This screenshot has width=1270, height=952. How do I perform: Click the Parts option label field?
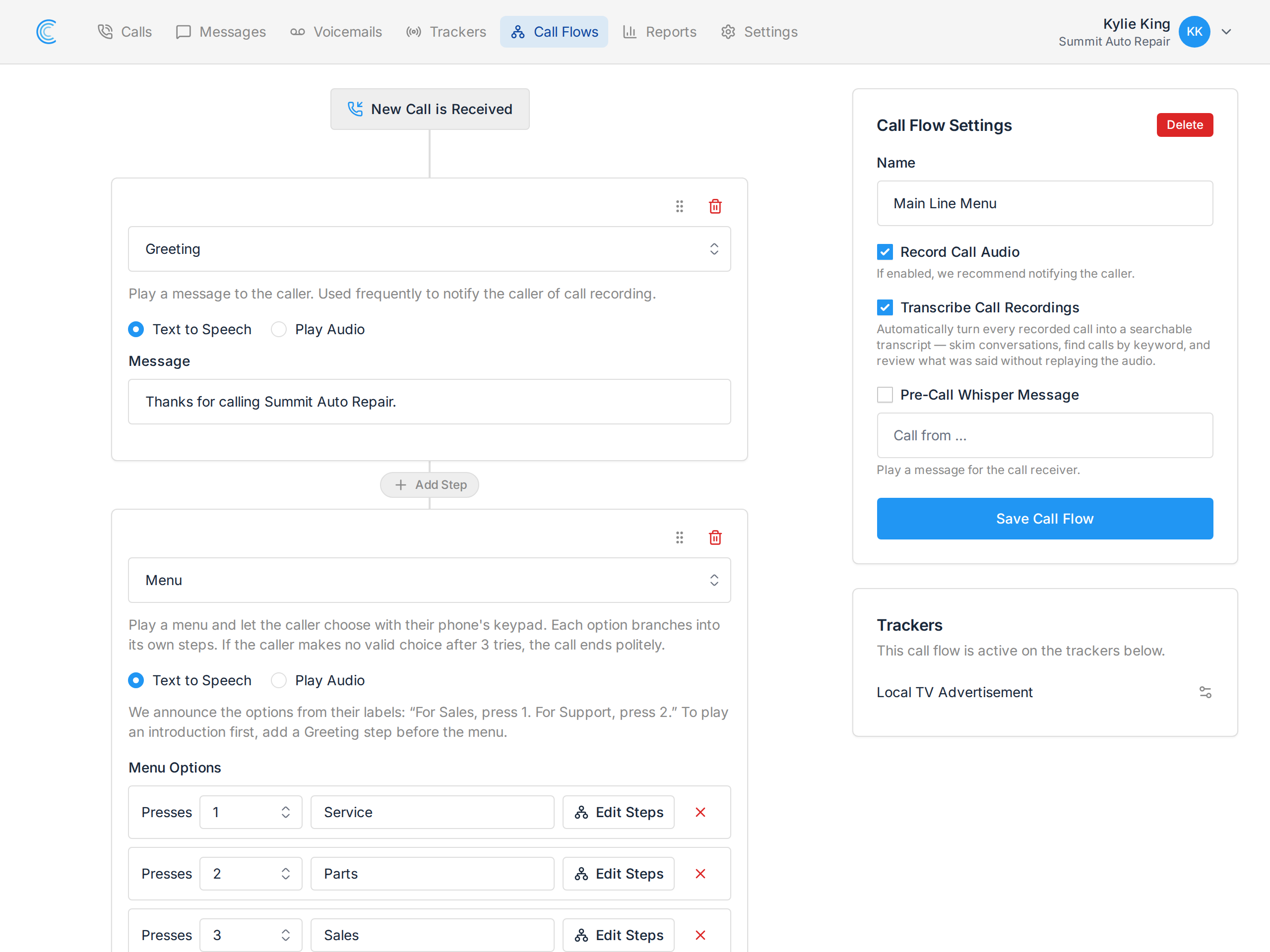point(432,873)
